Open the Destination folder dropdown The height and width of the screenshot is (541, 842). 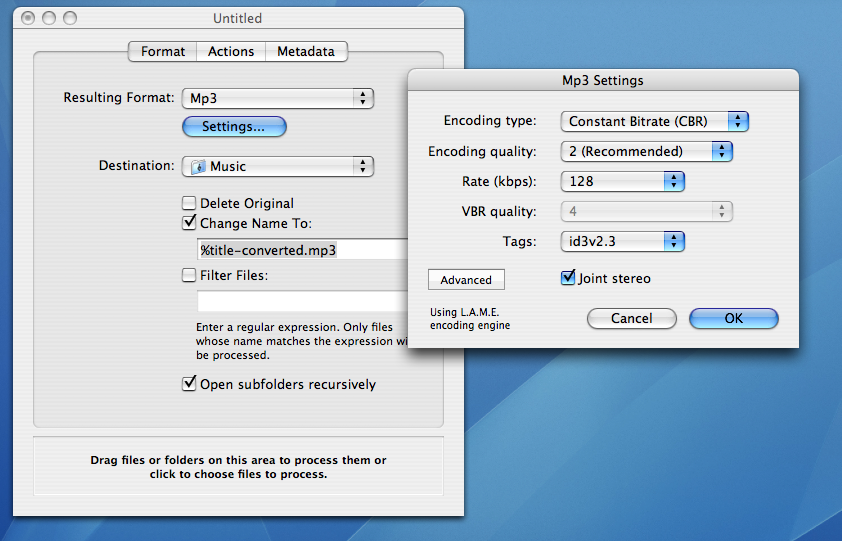277,167
